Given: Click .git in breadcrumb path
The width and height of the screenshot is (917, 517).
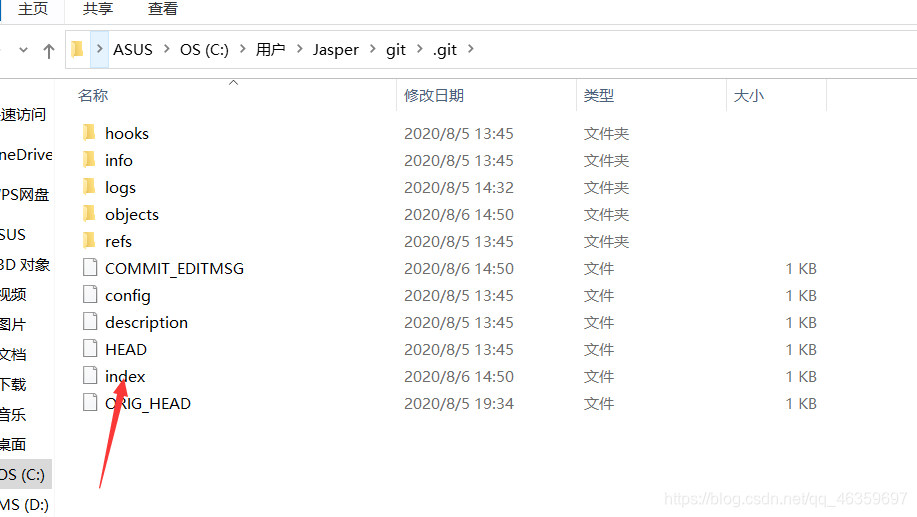Looking at the screenshot, I should (x=445, y=50).
